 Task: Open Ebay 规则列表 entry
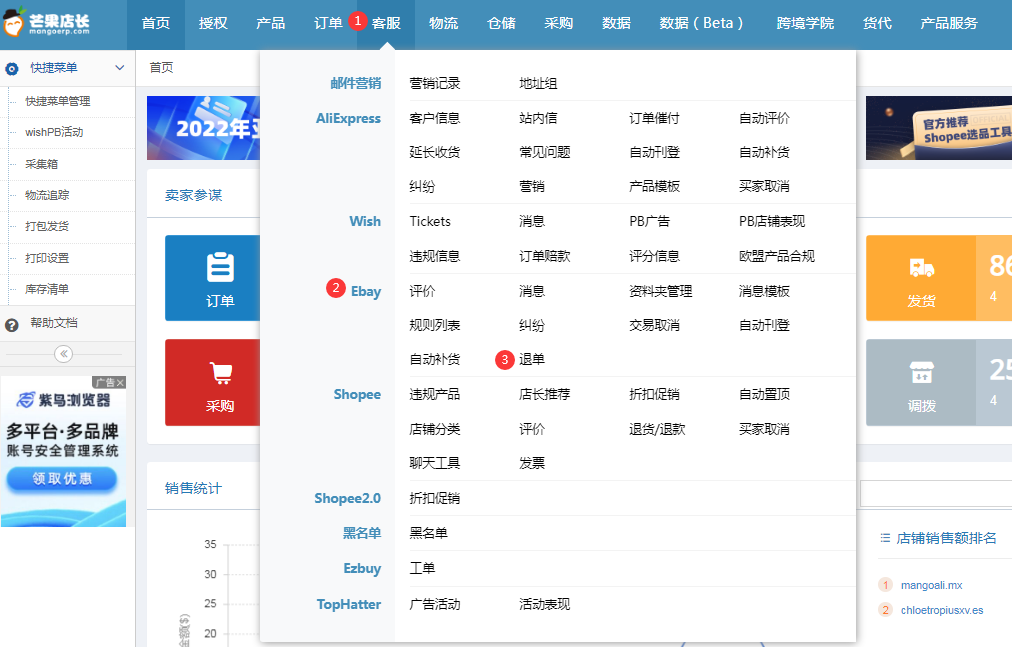click(x=434, y=325)
